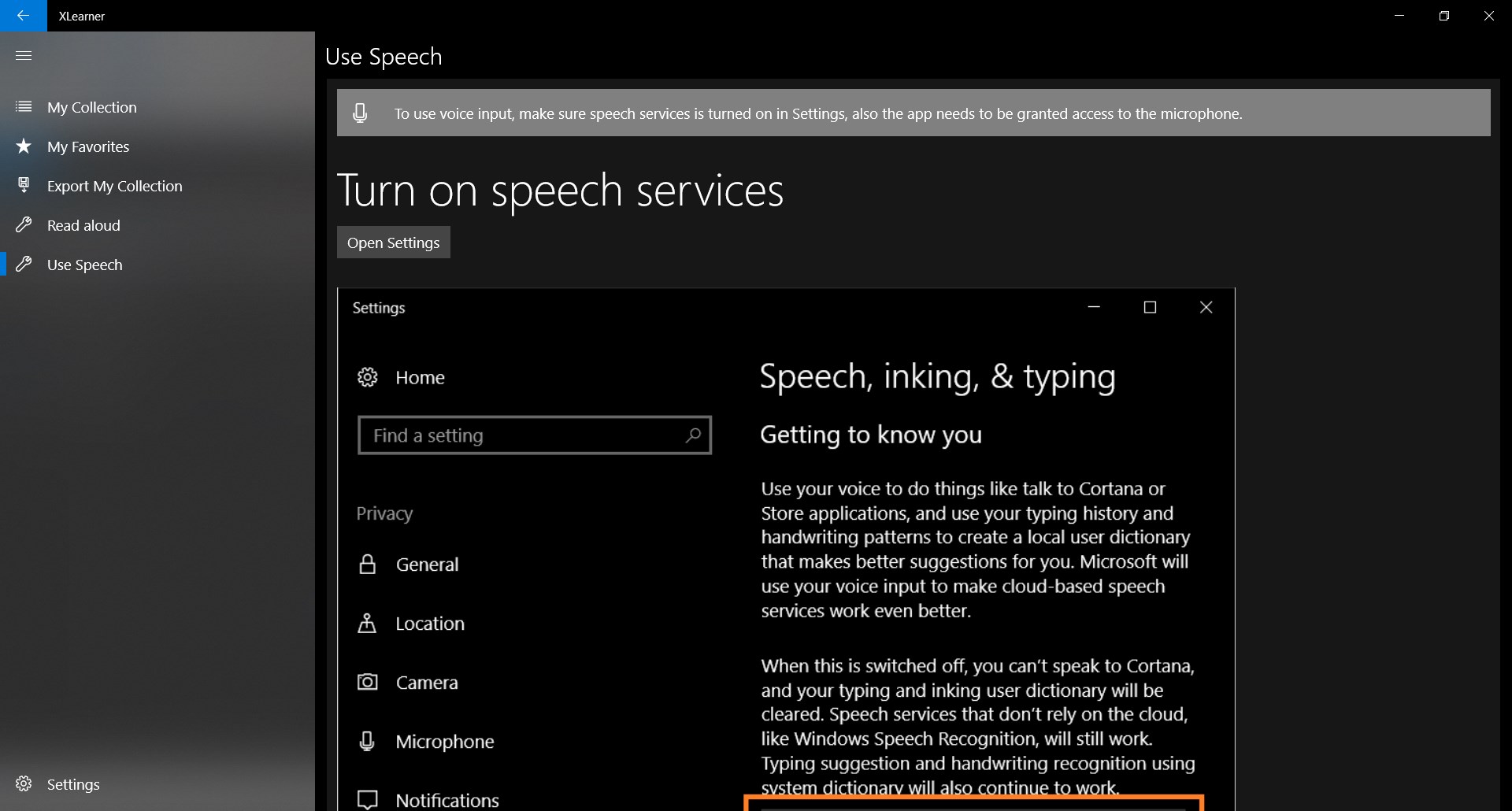
Task: Click the back arrow in title bar
Action: click(x=23, y=16)
